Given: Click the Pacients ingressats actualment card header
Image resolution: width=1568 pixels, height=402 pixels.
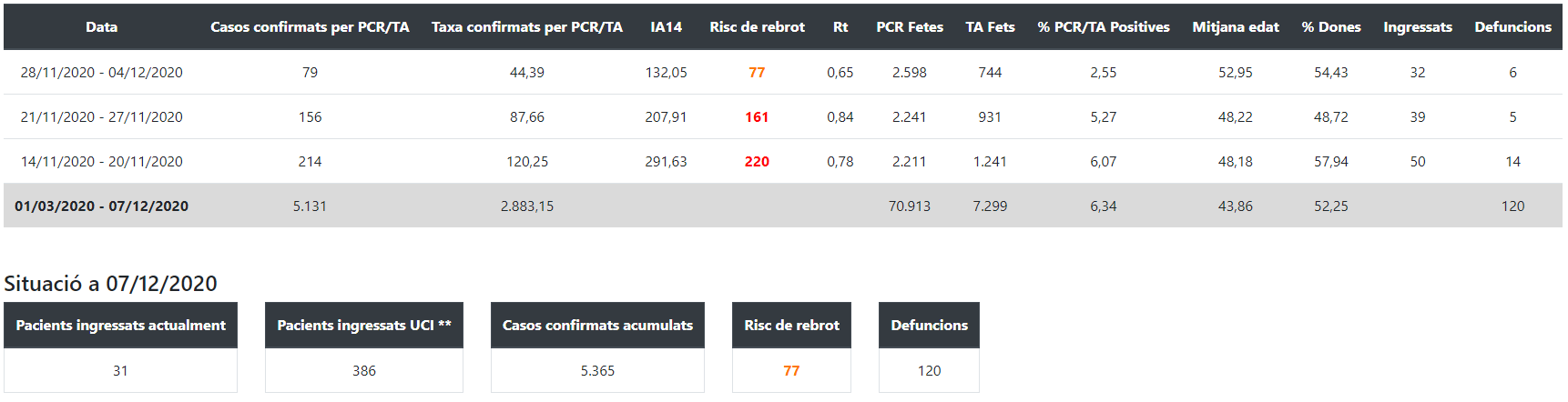Looking at the screenshot, I should (120, 326).
